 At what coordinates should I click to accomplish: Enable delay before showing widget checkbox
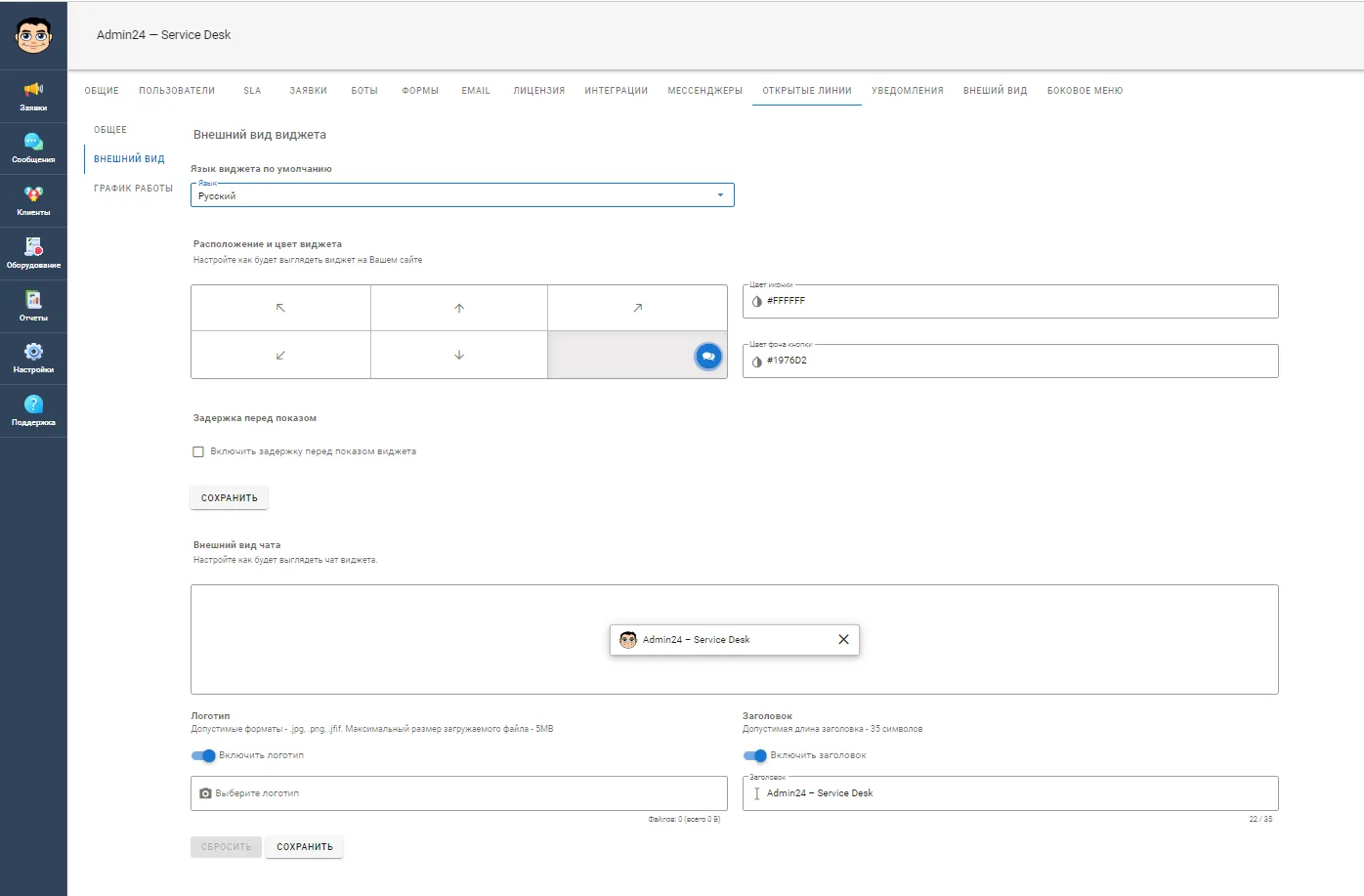(x=198, y=451)
